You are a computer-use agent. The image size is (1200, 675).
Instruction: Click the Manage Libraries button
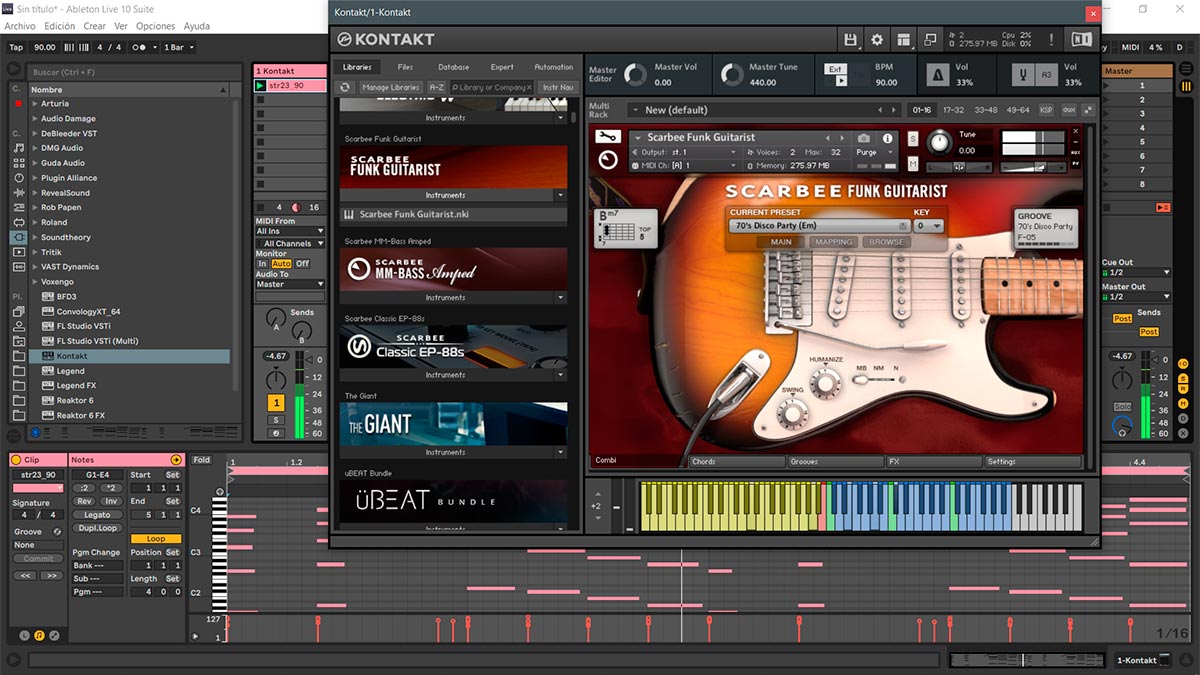(391, 87)
